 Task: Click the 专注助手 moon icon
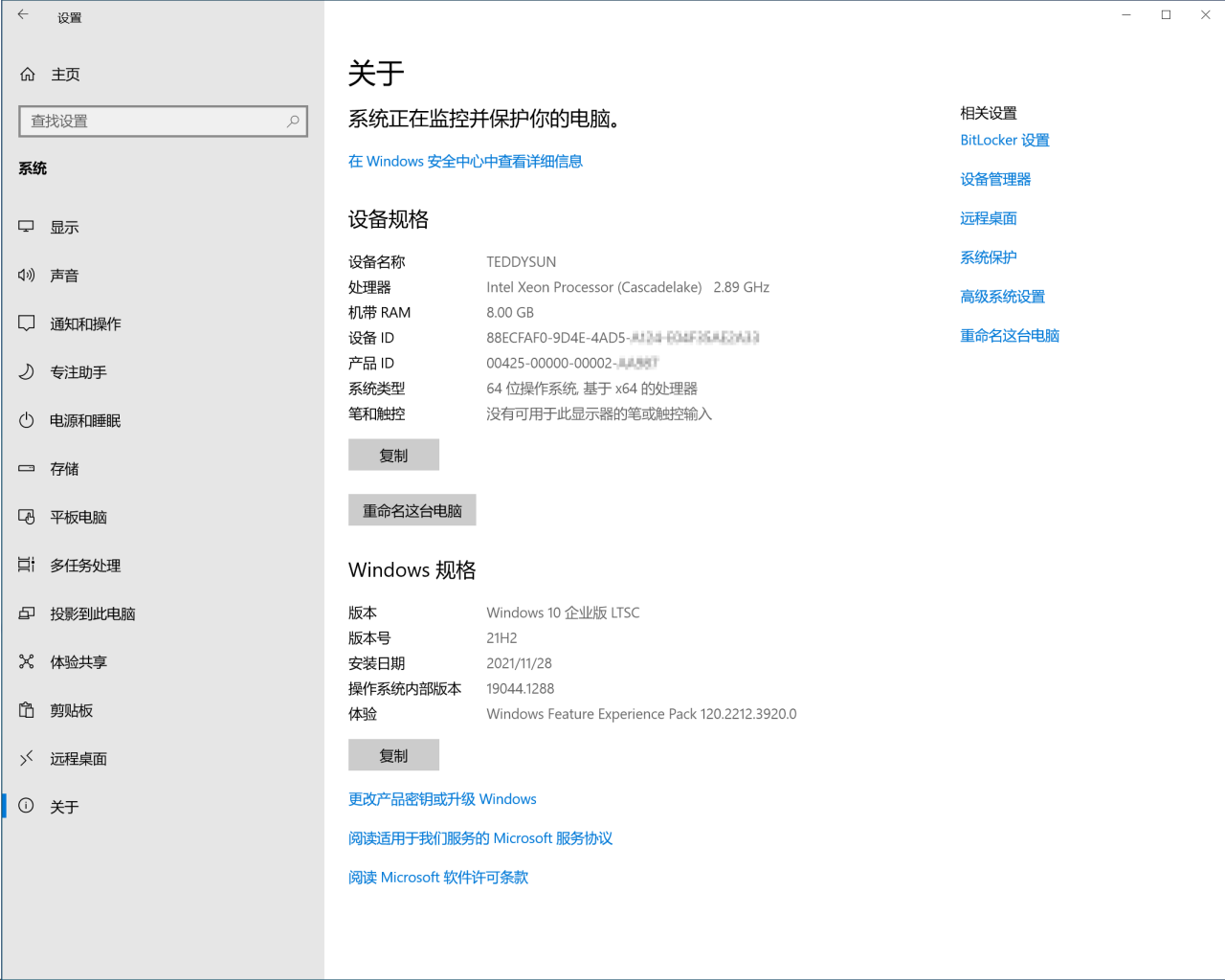(27, 372)
